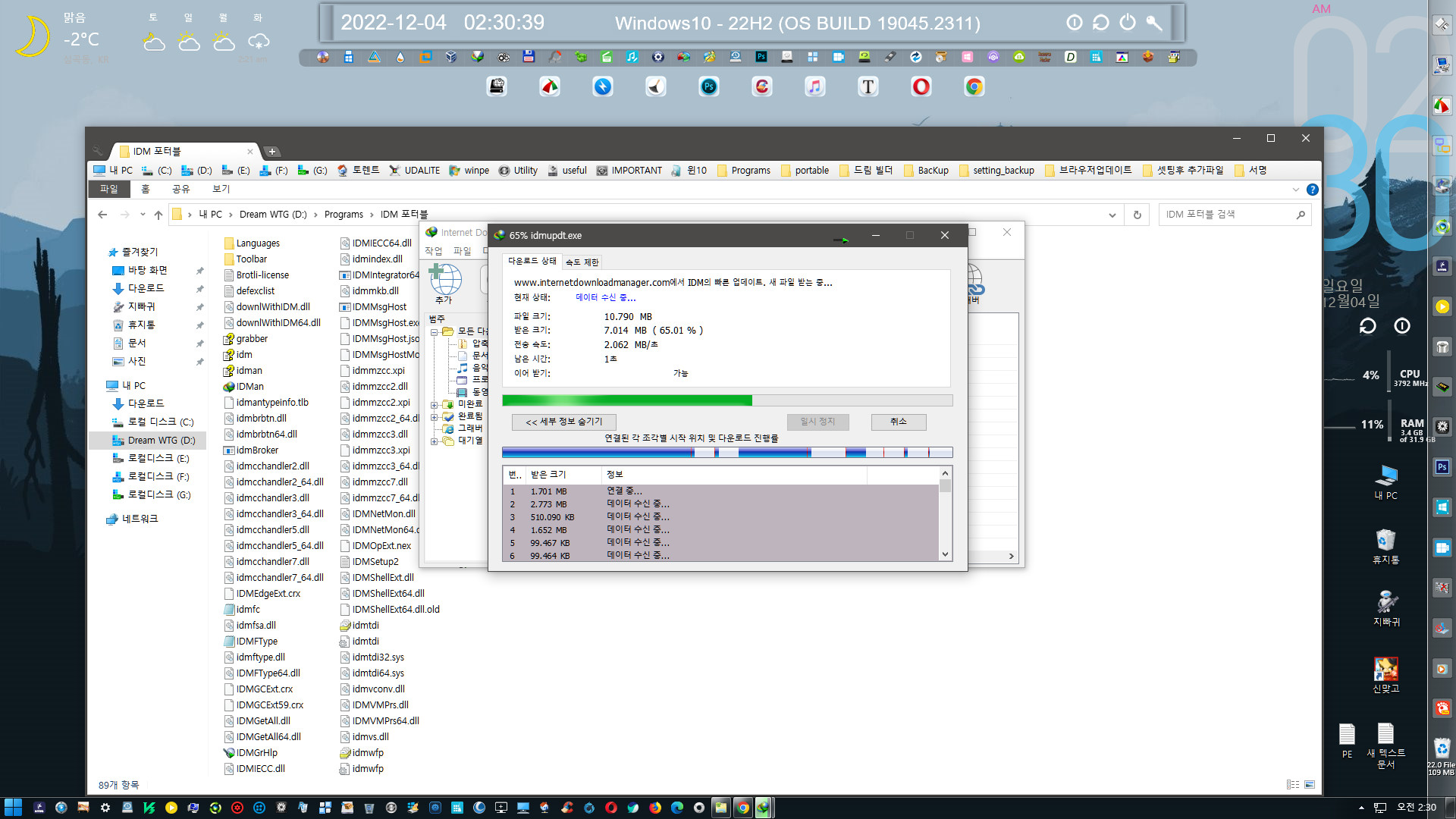This screenshot has width=1456, height=819.
Task: Click the 세부 정보 숨기기 button
Action: pos(564,422)
